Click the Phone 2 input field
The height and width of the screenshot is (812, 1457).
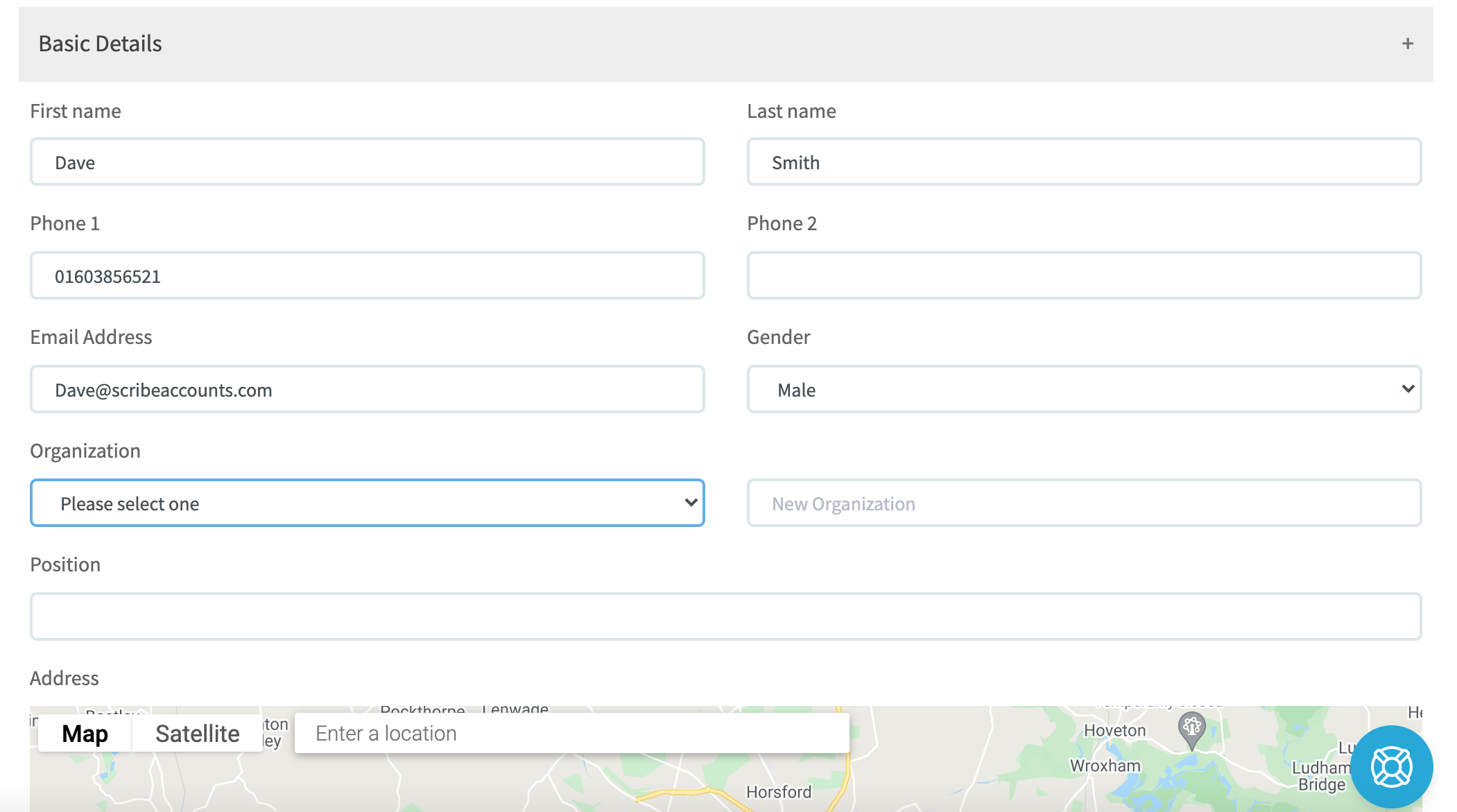(1086, 274)
